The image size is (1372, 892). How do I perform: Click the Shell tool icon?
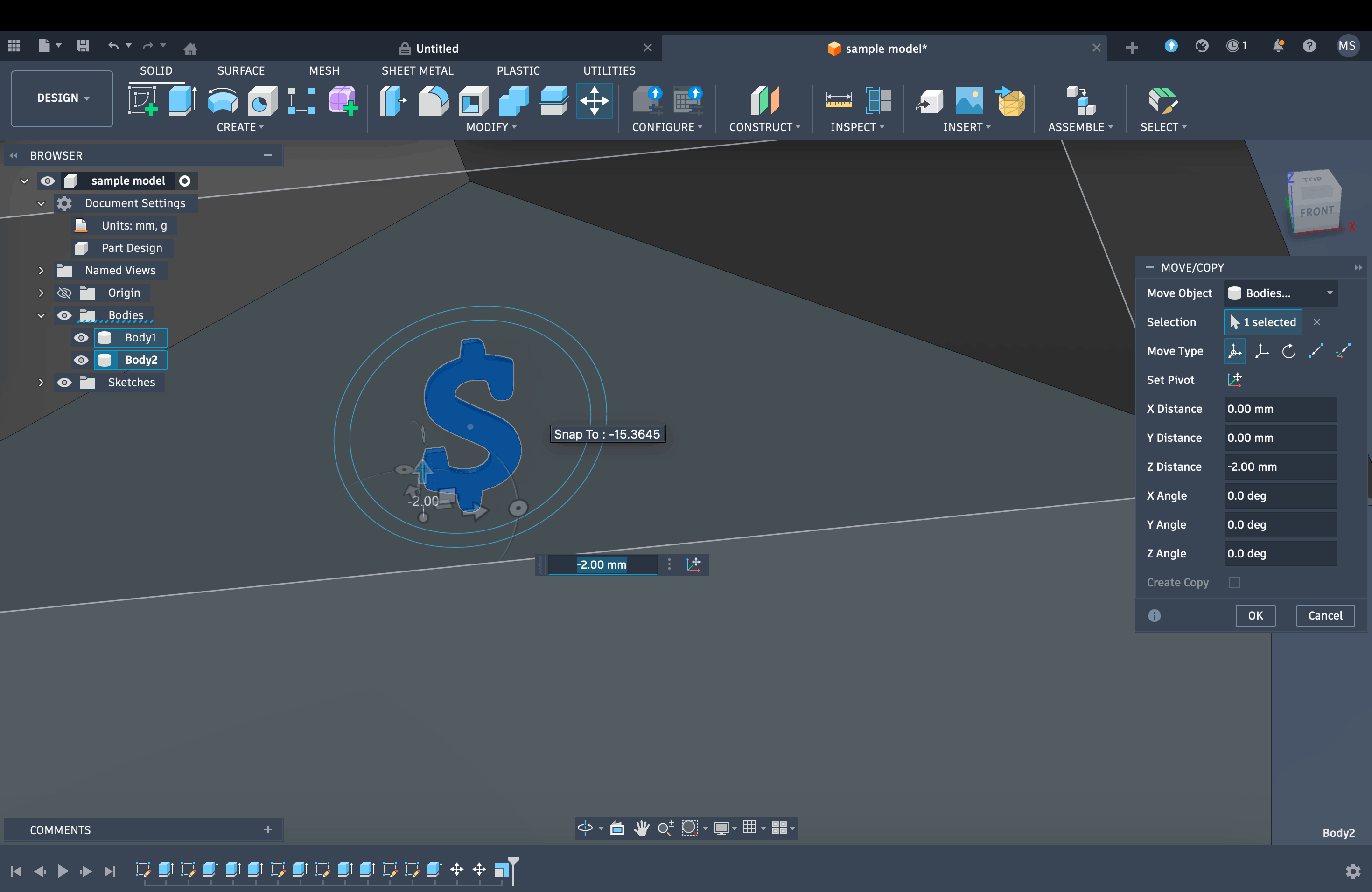[473, 101]
